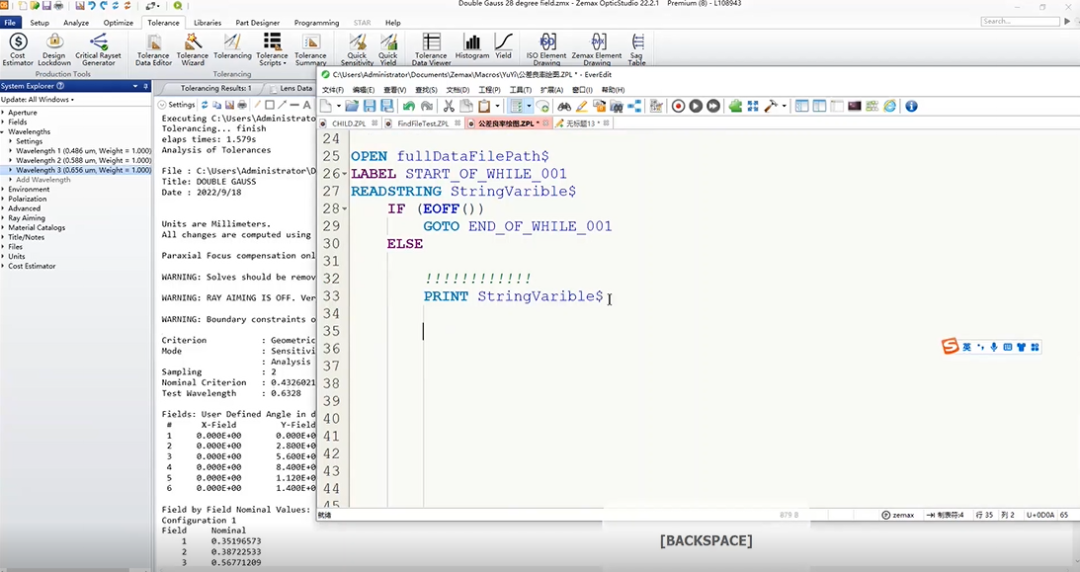Screen dimensions: 1080x572
Task: Open the CHILD.ZPL editor tab
Action: pos(349,123)
